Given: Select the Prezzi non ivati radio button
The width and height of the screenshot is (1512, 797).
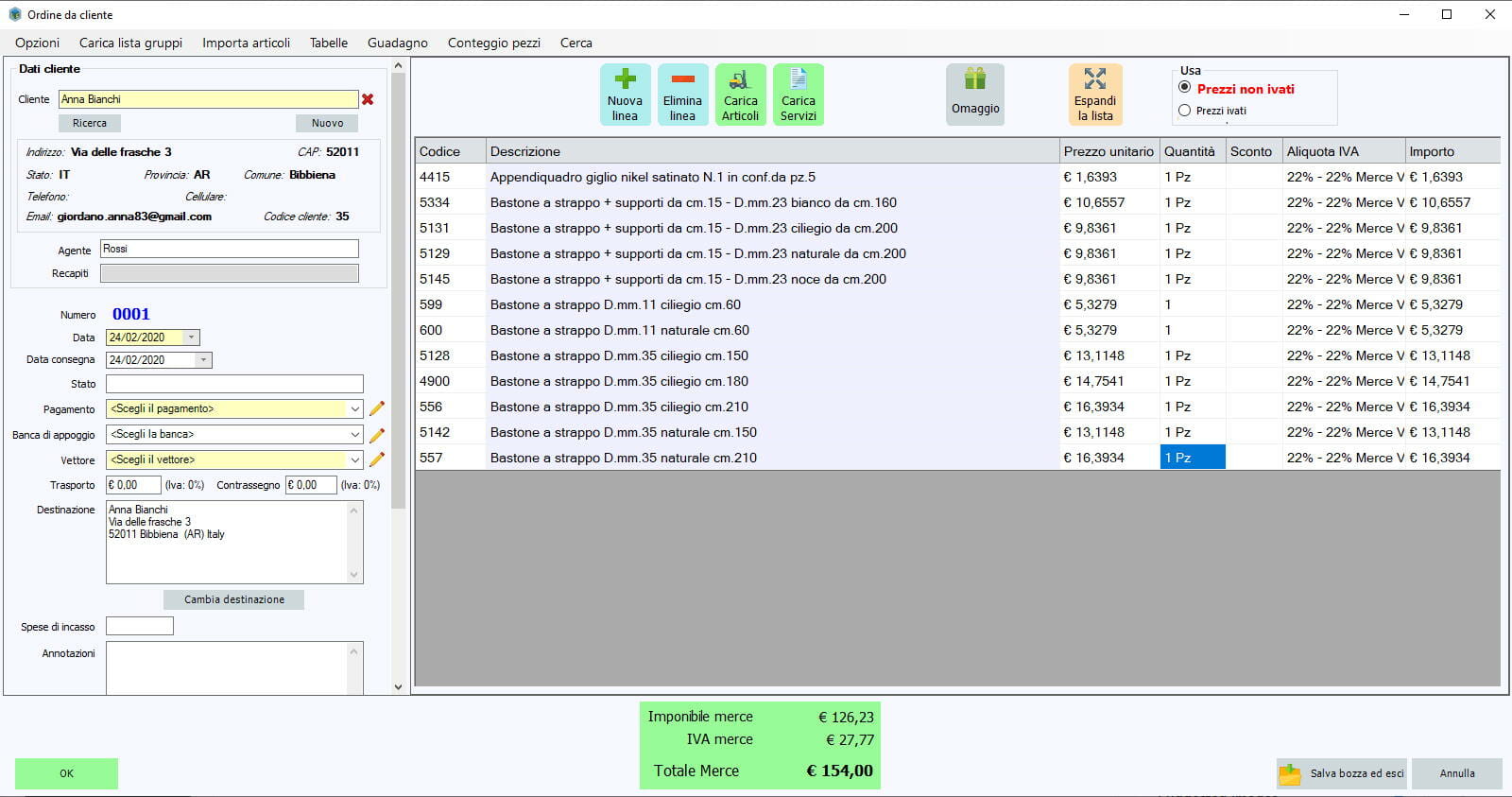Looking at the screenshot, I should [1184, 87].
